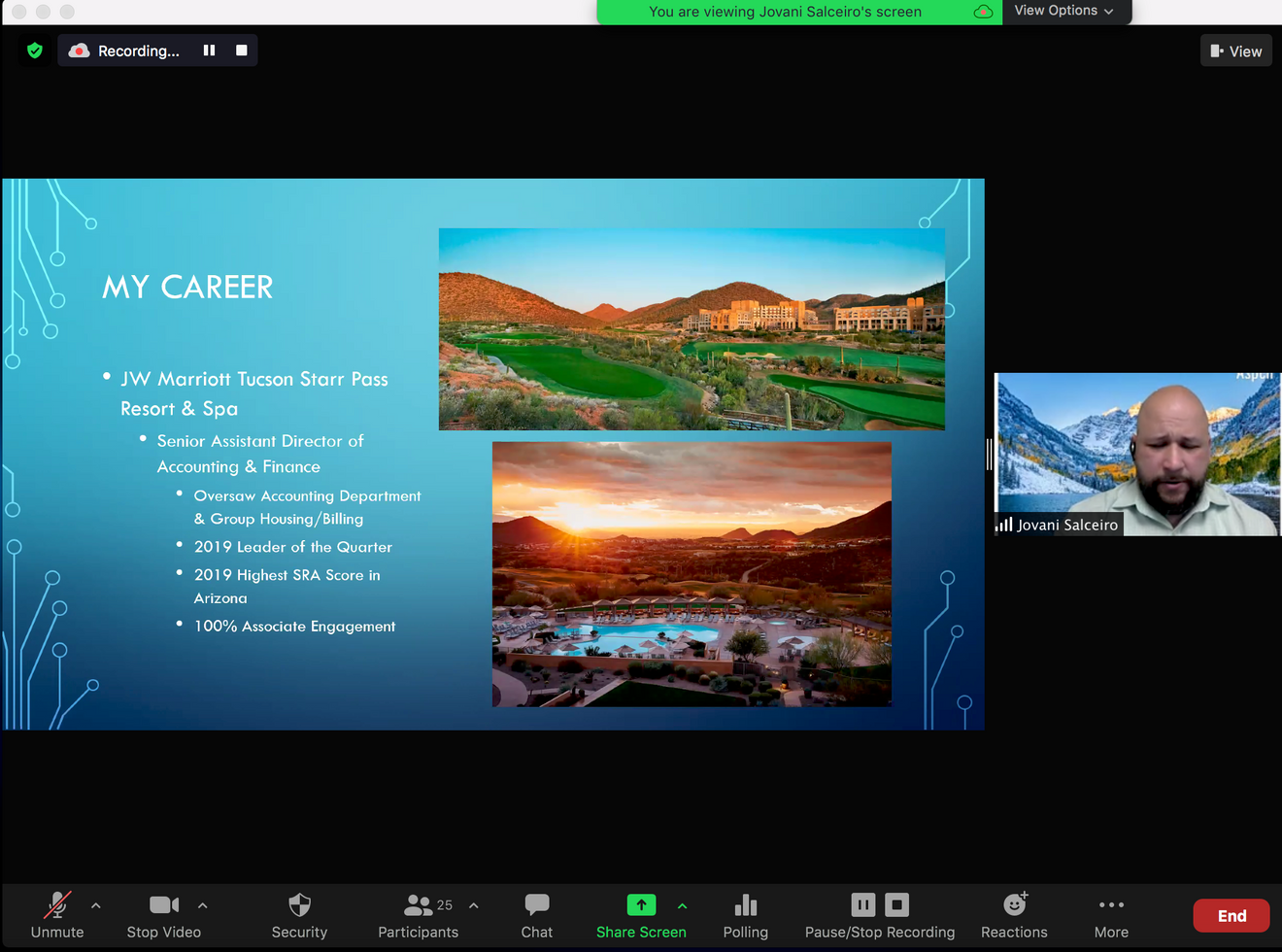
Task: Open Polling
Action: pyautogui.click(x=745, y=915)
